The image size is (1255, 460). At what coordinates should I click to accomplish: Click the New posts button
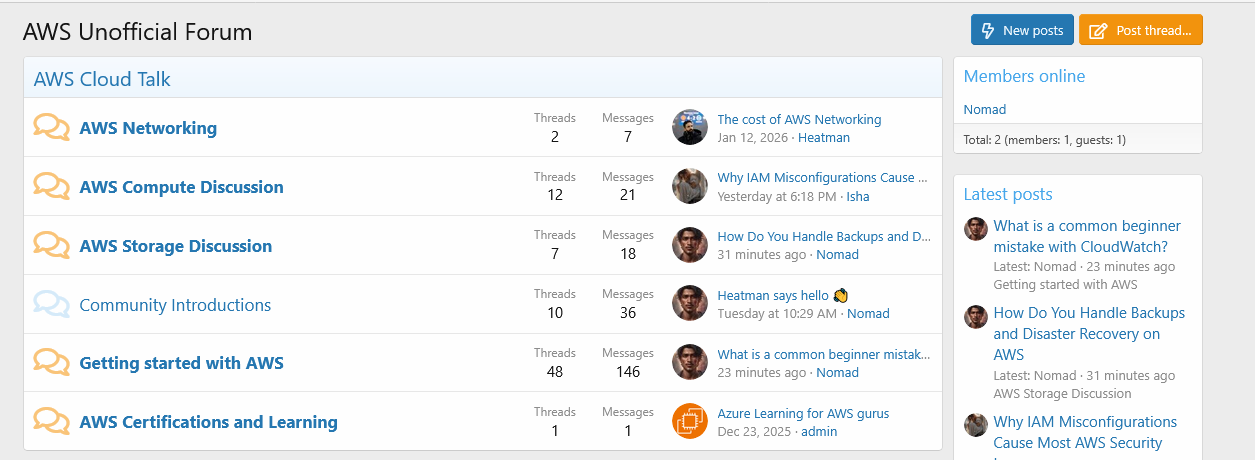pyautogui.click(x=1022, y=30)
